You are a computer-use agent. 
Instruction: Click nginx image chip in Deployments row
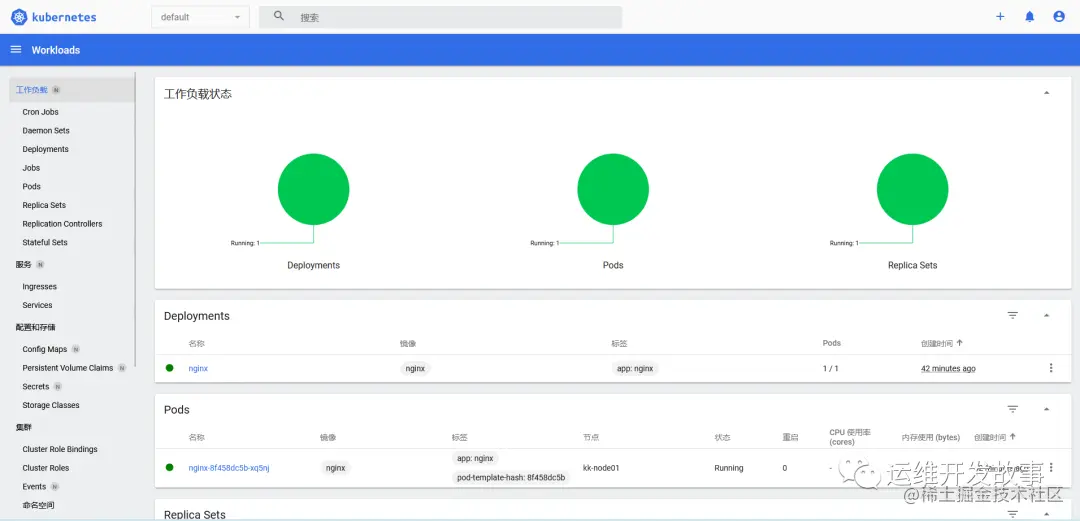415,368
